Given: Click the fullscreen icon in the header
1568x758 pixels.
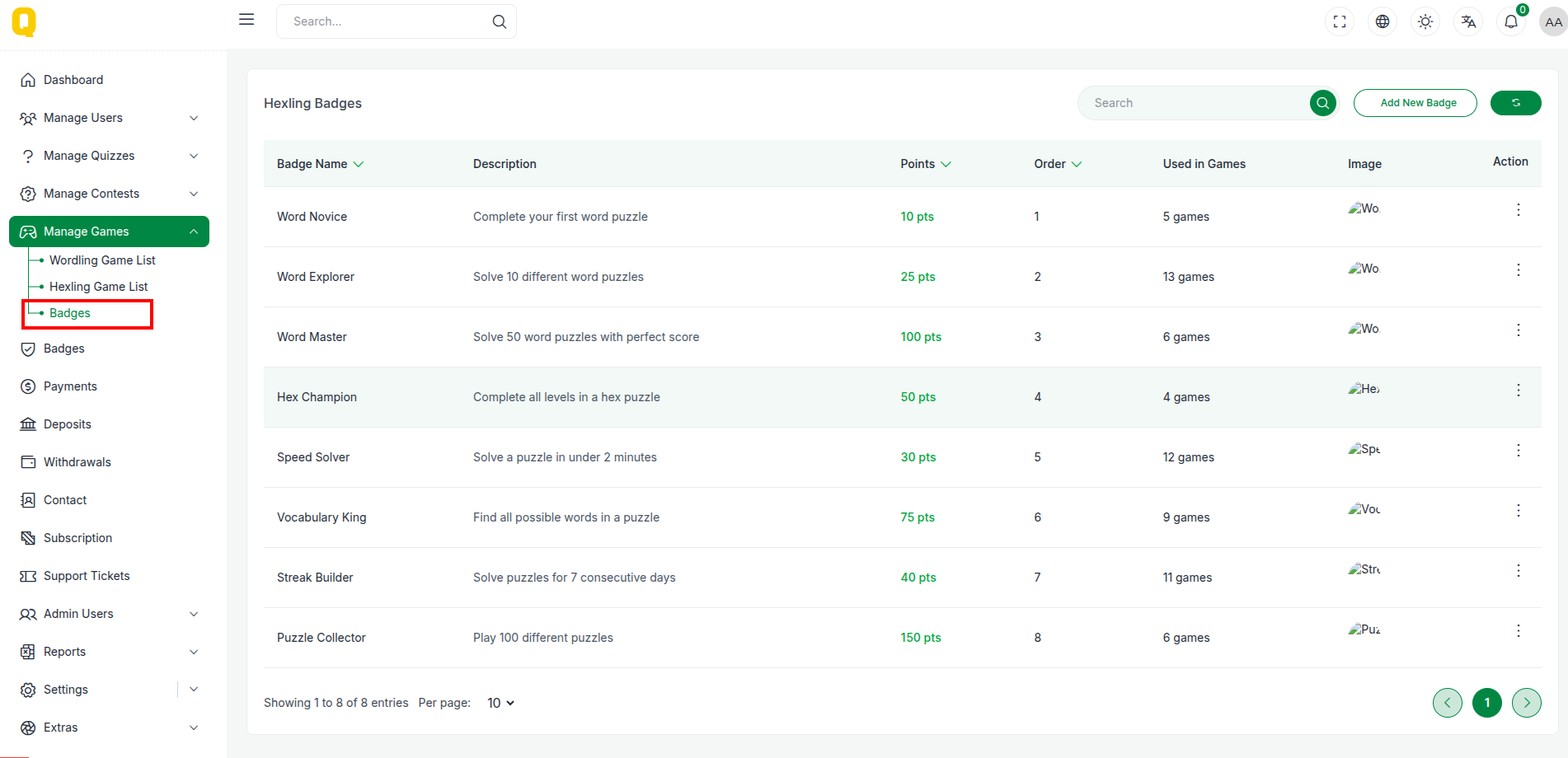Looking at the screenshot, I should click(x=1340, y=22).
